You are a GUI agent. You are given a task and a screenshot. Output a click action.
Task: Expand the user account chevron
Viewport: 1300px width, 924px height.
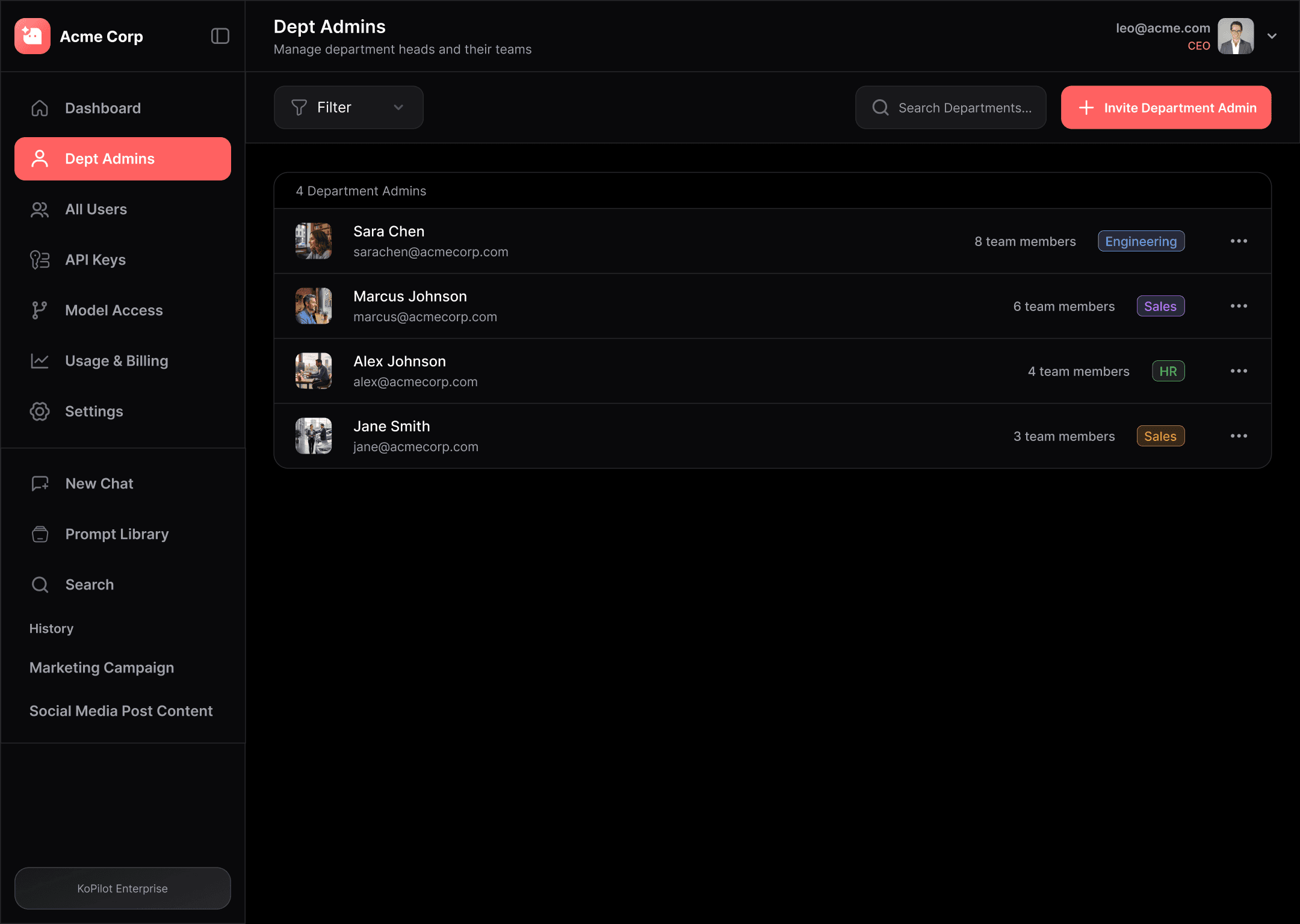point(1272,36)
